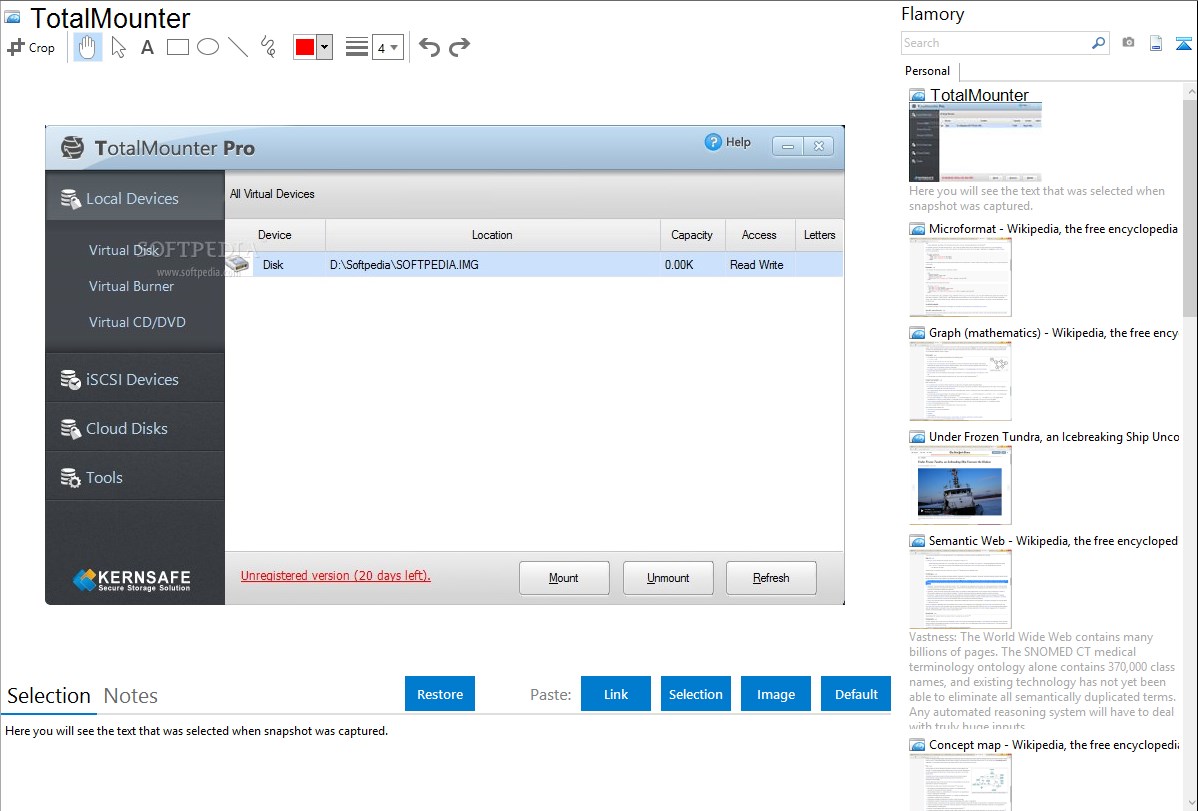Click the Access column header
The height and width of the screenshot is (811, 1198).
(x=759, y=235)
